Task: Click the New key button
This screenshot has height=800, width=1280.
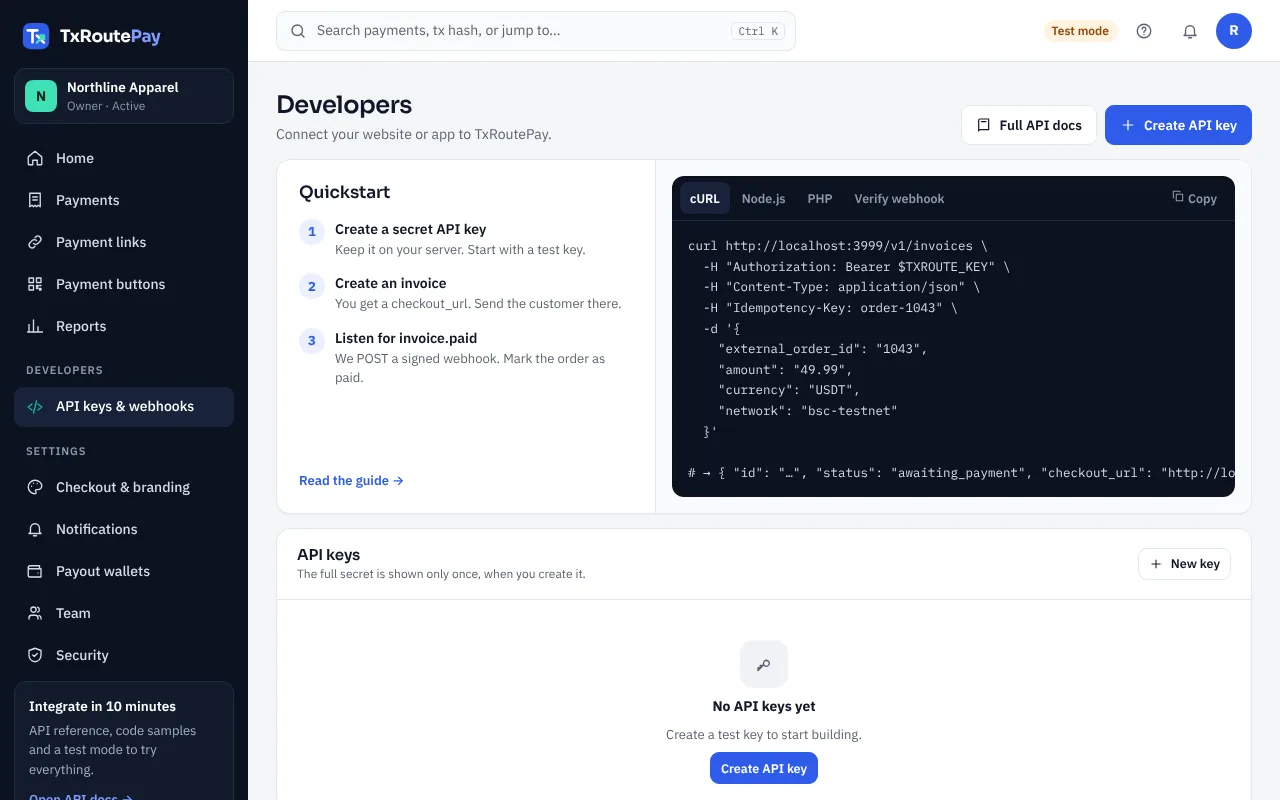Action: 1185,564
